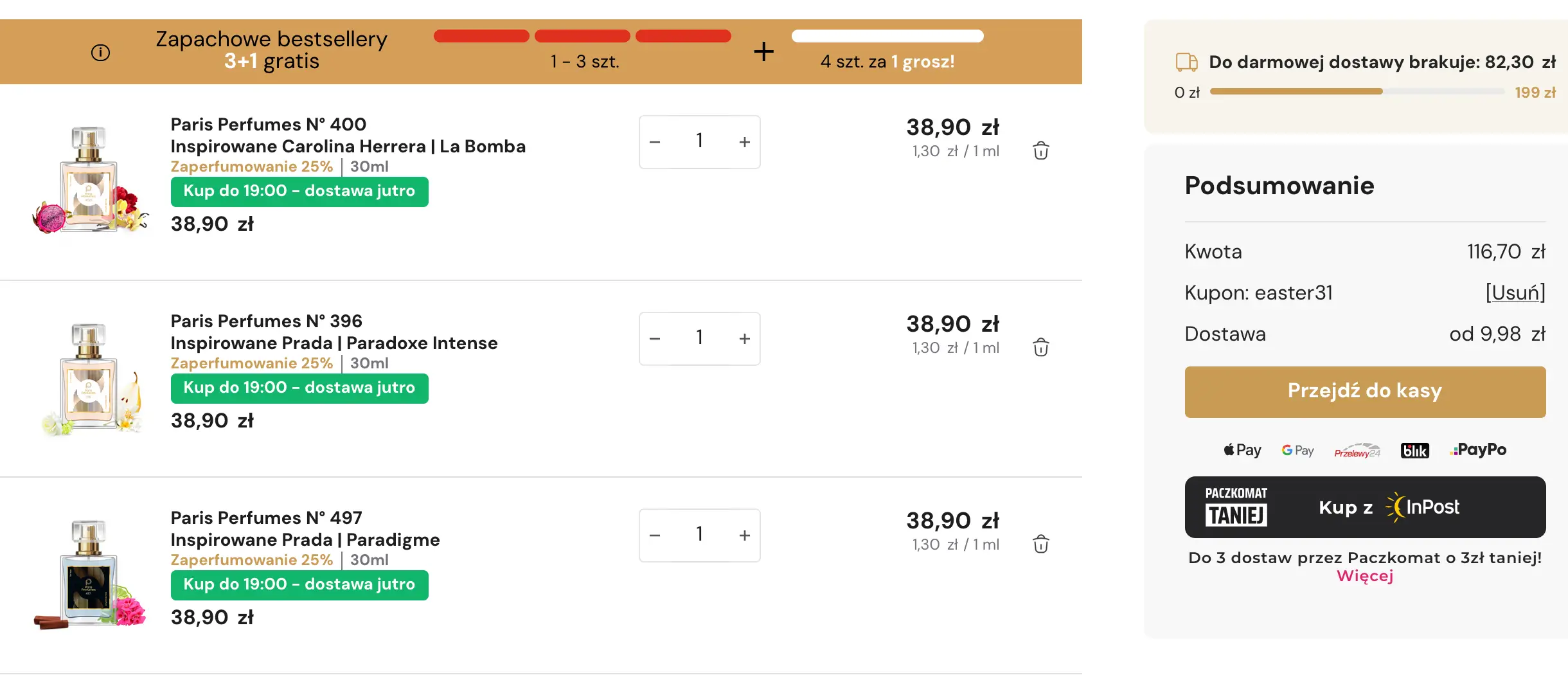The height and width of the screenshot is (675, 1568).
Task: Click the Przejdź do kasy button
Action: click(x=1364, y=392)
